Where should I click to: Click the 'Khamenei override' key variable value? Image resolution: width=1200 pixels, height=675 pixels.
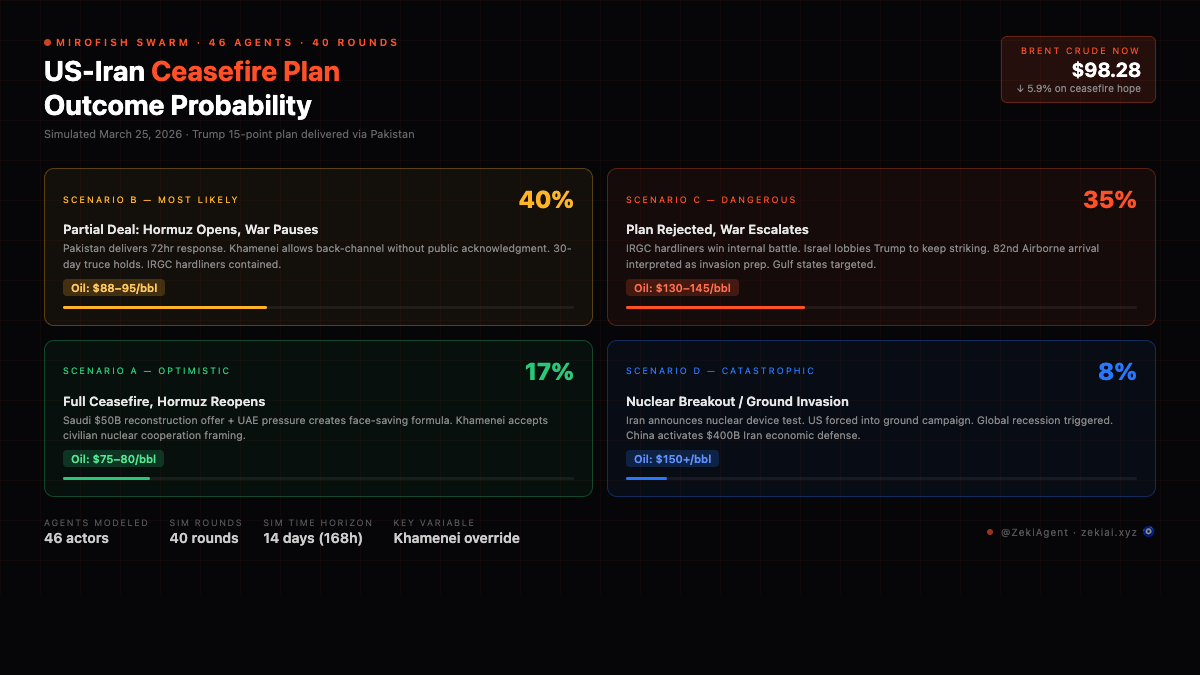pyautogui.click(x=456, y=538)
